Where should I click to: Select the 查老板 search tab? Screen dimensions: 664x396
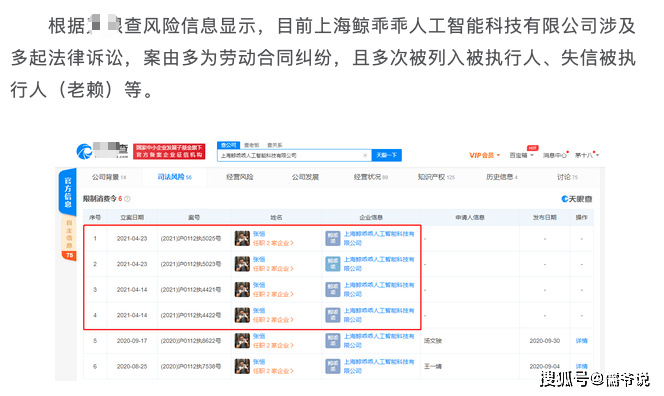[252, 145]
